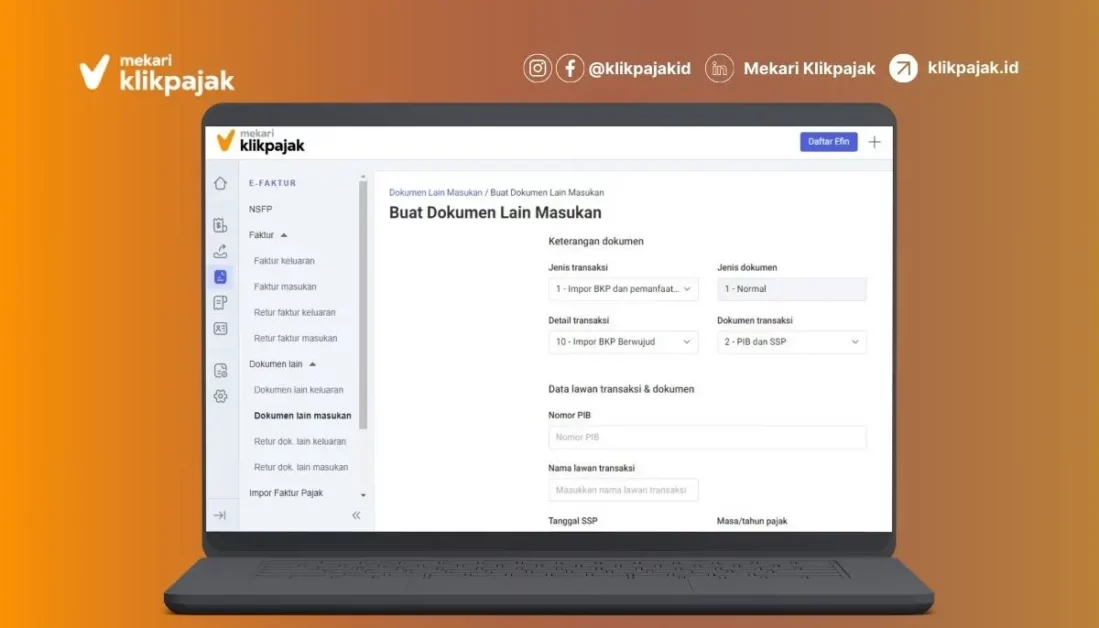This screenshot has height=628, width=1099.
Task: Click the Buat Dokumen Lain Masukan heading
Action: (x=495, y=212)
